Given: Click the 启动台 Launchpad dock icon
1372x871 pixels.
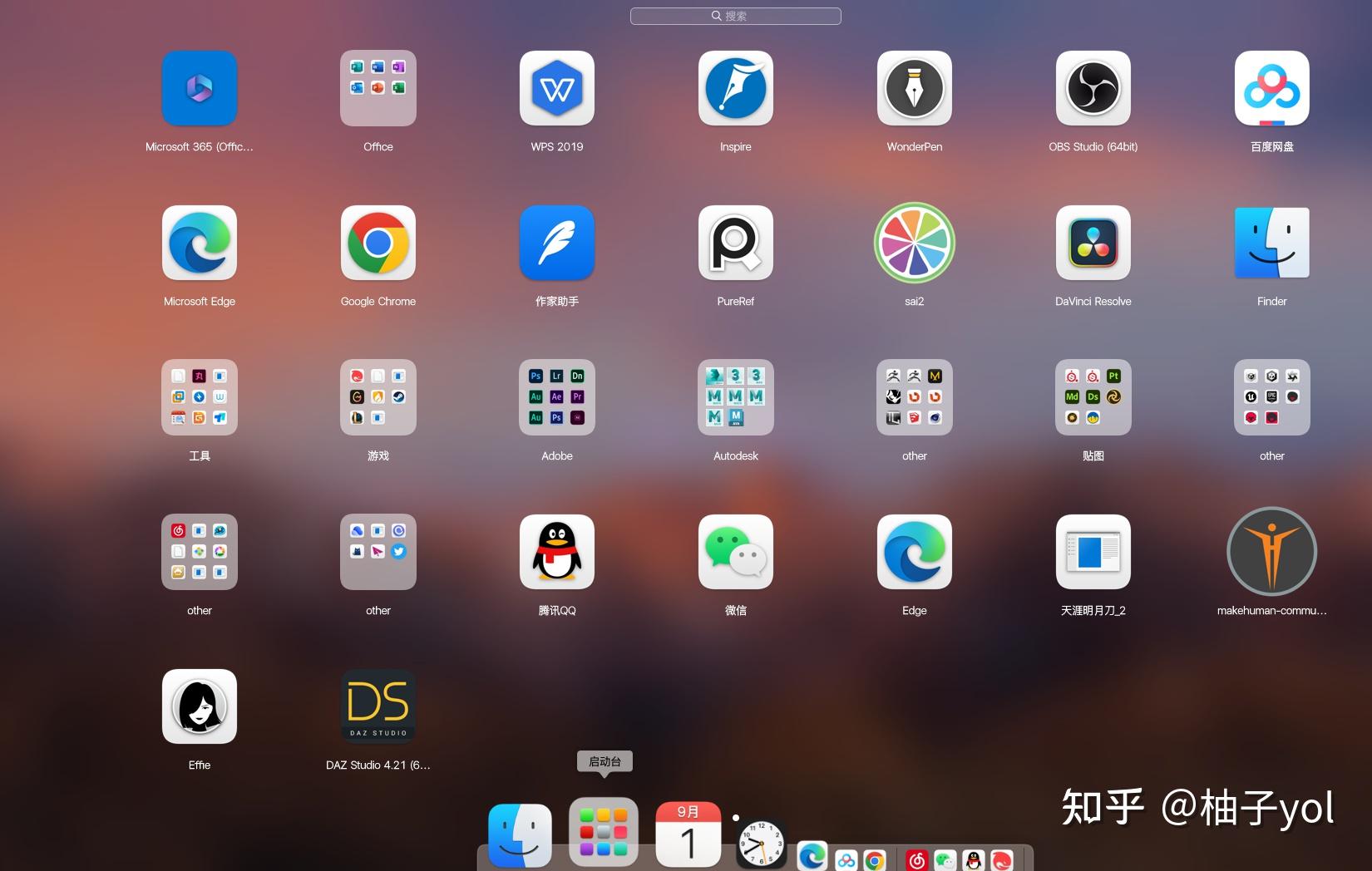Looking at the screenshot, I should pyautogui.click(x=604, y=833).
